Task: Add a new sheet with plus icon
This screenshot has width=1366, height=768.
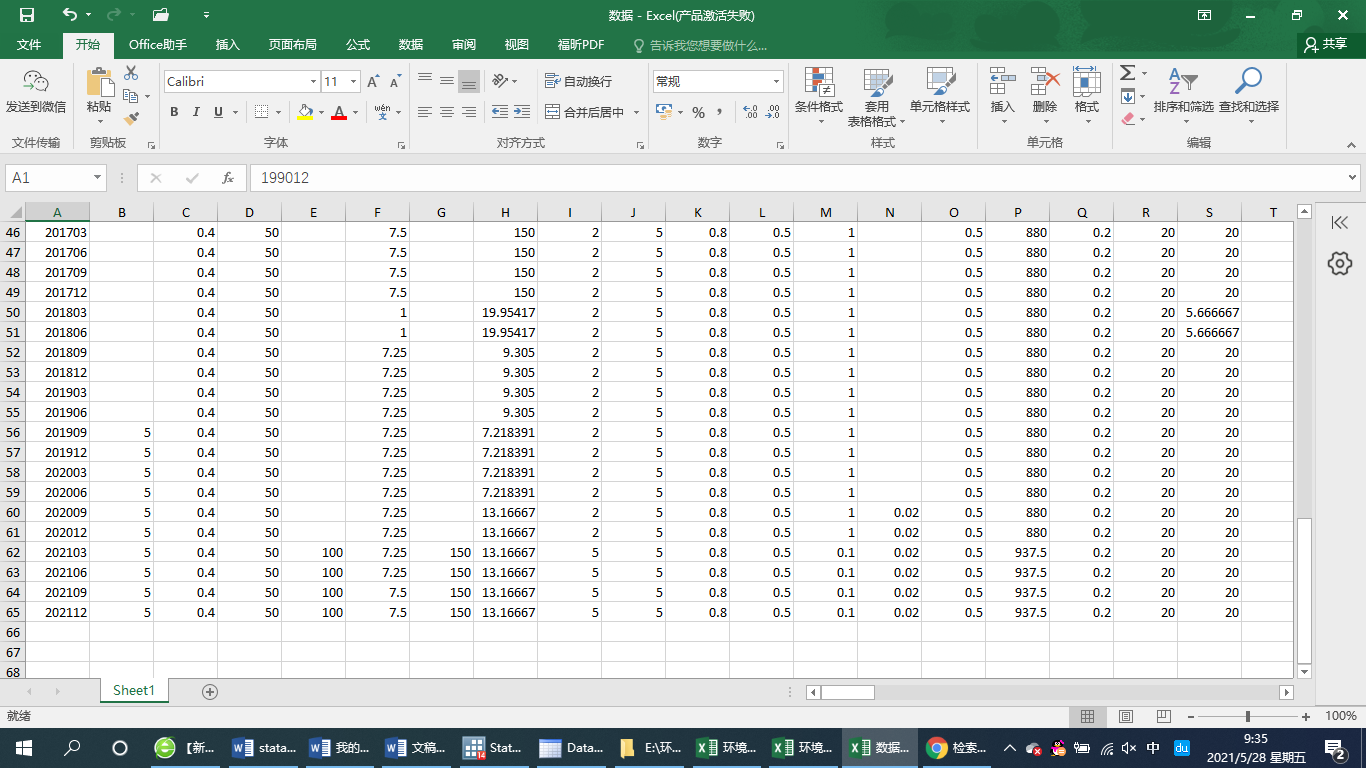Action: 210,691
